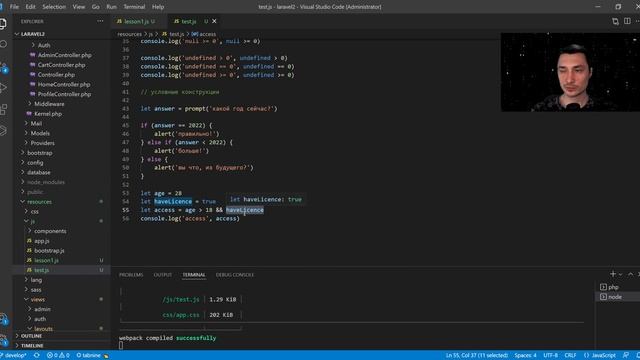Expand the components folder
Screen dimensions: 640x360
tap(50, 231)
